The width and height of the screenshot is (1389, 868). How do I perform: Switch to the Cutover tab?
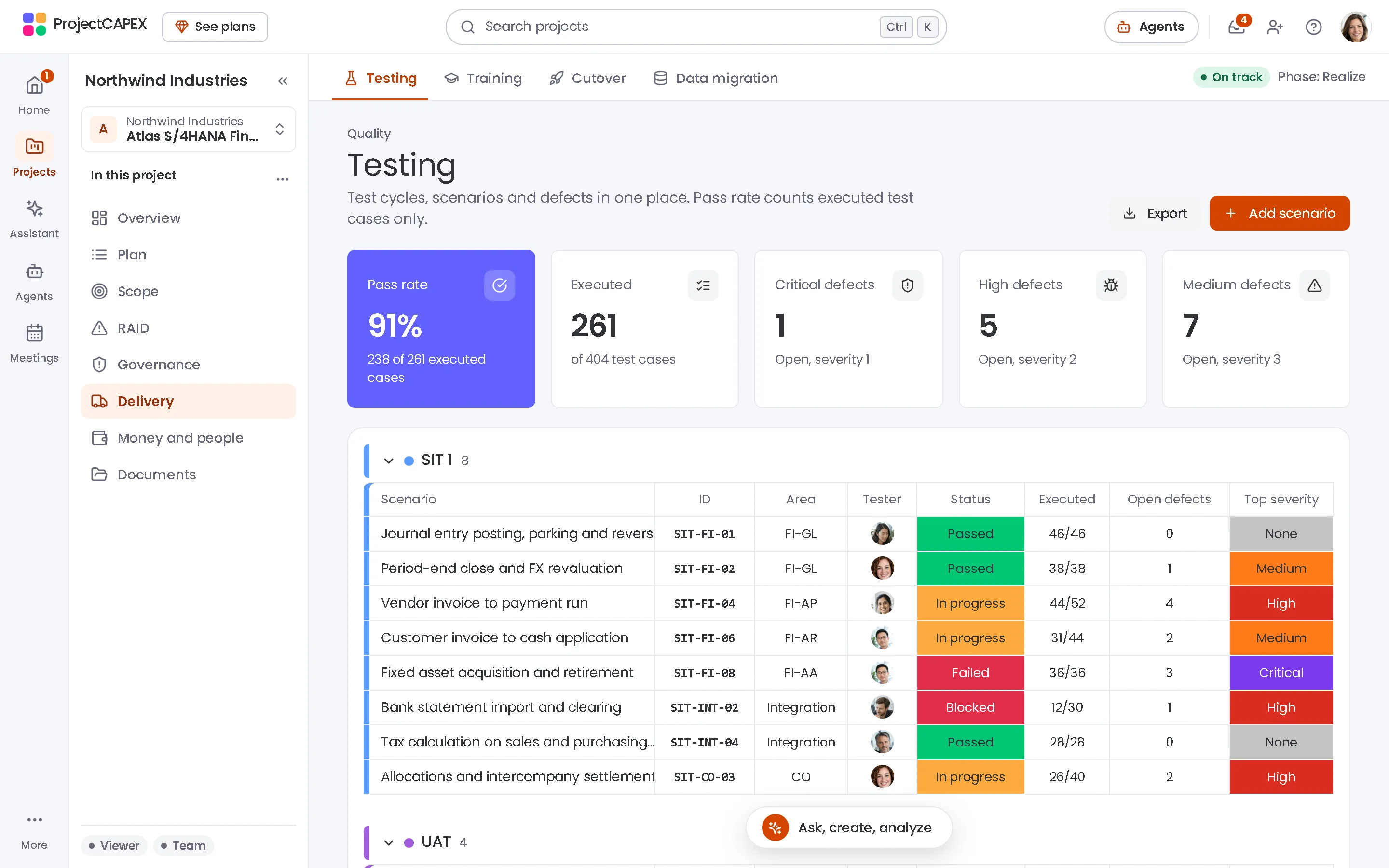[x=587, y=78]
